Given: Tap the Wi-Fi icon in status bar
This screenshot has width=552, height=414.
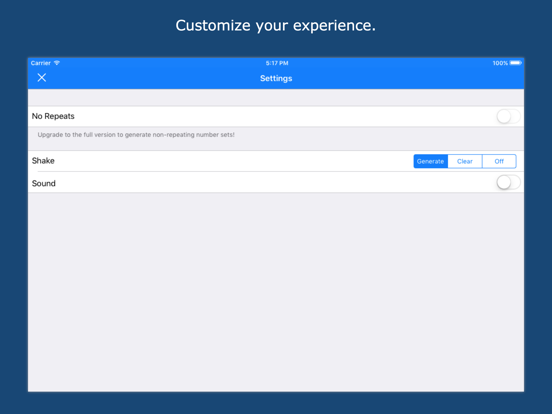Looking at the screenshot, I should 57,63.
